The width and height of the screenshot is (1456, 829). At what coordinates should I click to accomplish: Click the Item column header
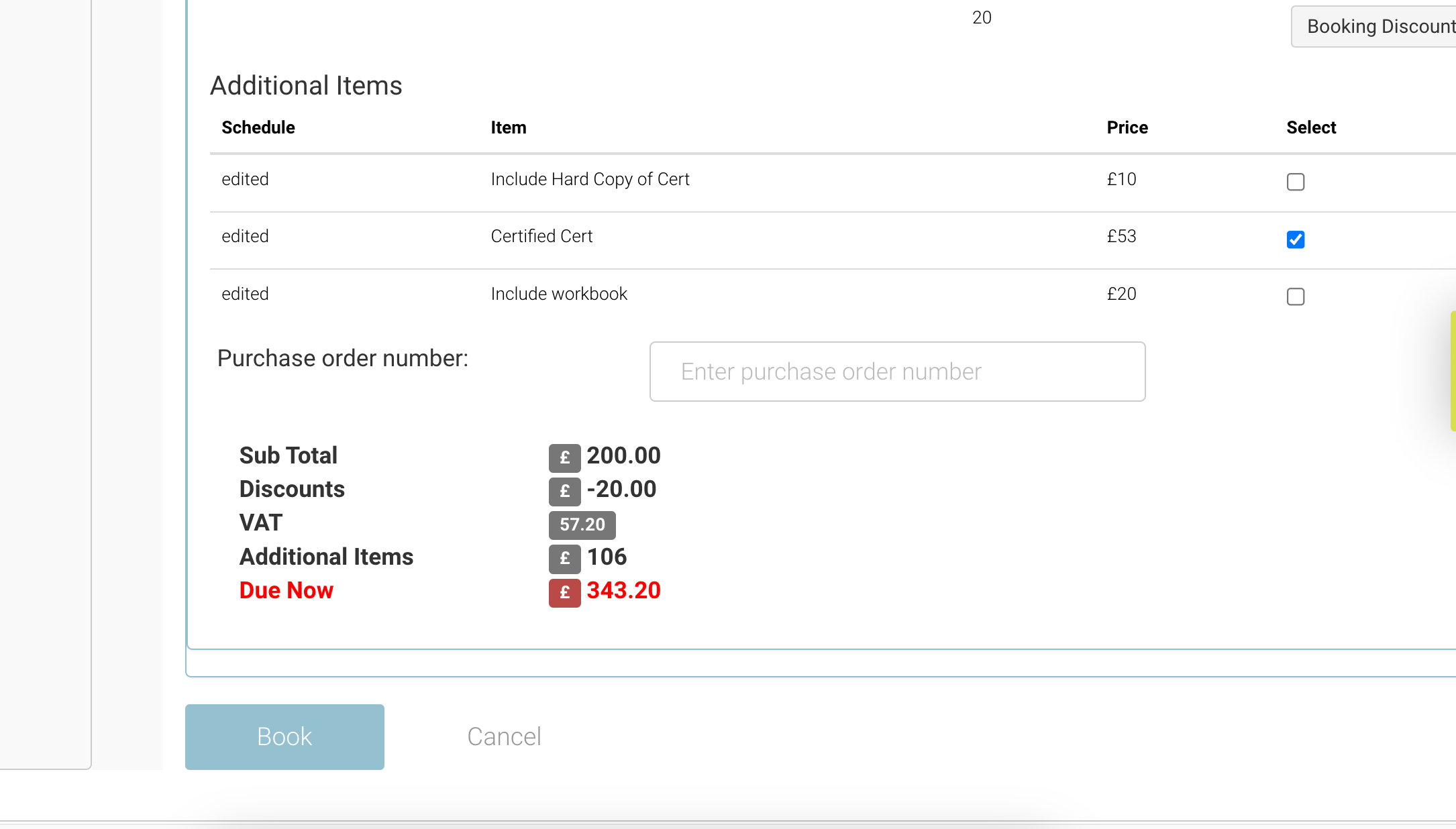[x=508, y=127]
